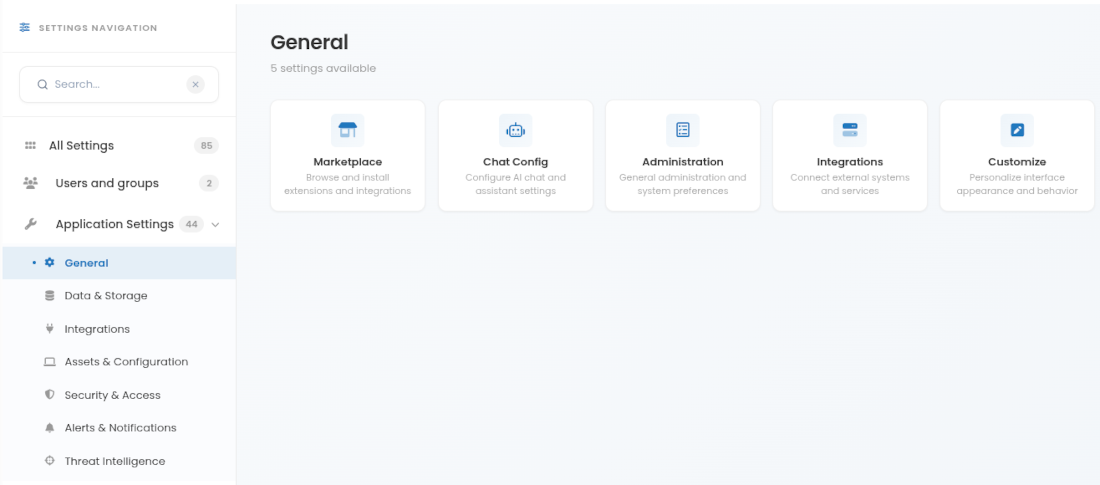Click the wrench icon beside Application Settings
The image size is (1100, 485).
[30, 225]
